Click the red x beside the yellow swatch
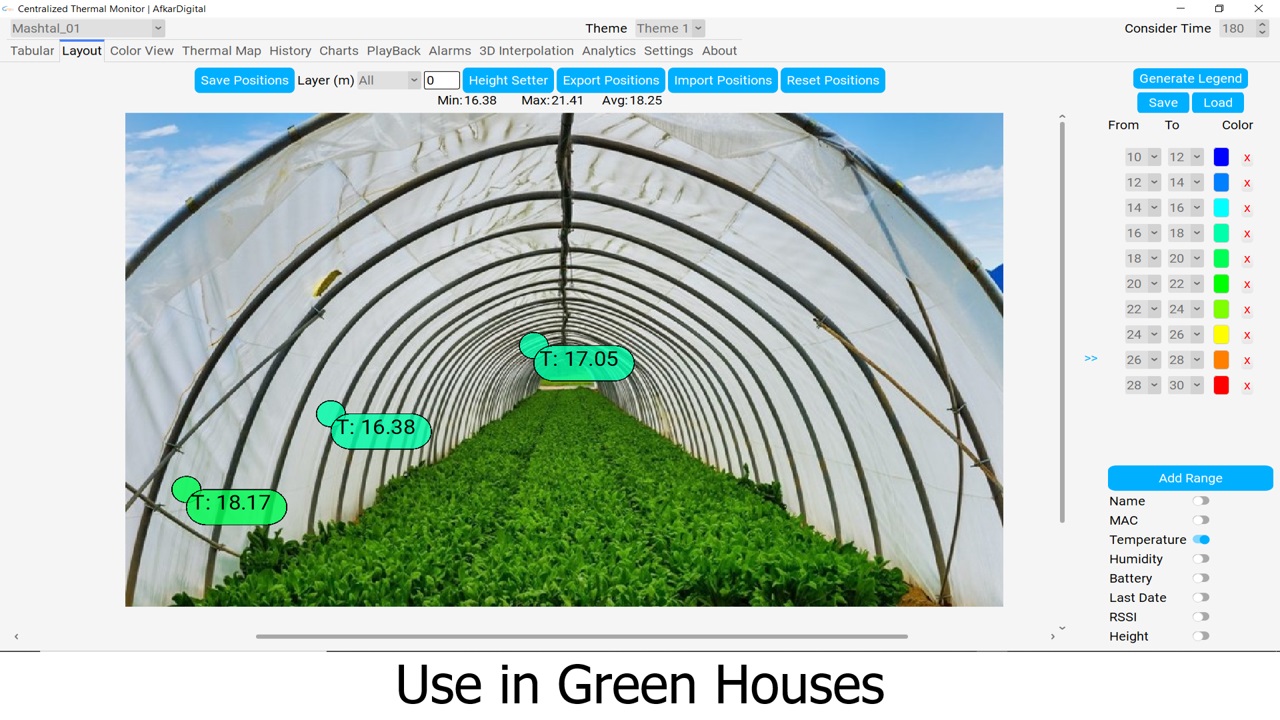The width and height of the screenshot is (1280, 720). click(x=1247, y=335)
